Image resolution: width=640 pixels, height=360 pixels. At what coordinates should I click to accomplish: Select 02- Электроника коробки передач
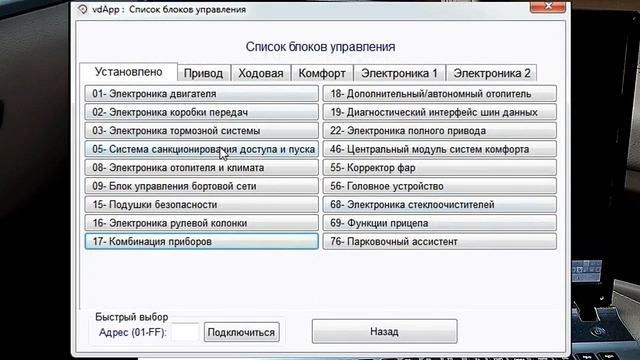[202, 112]
